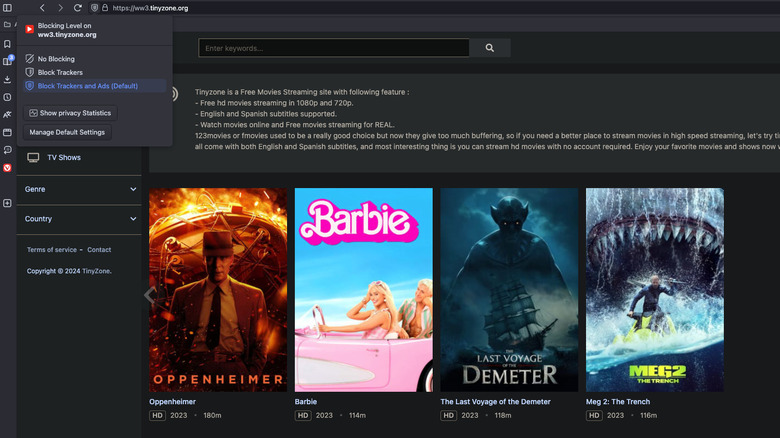
Task: Open the Terms of service link
Action: (52, 250)
